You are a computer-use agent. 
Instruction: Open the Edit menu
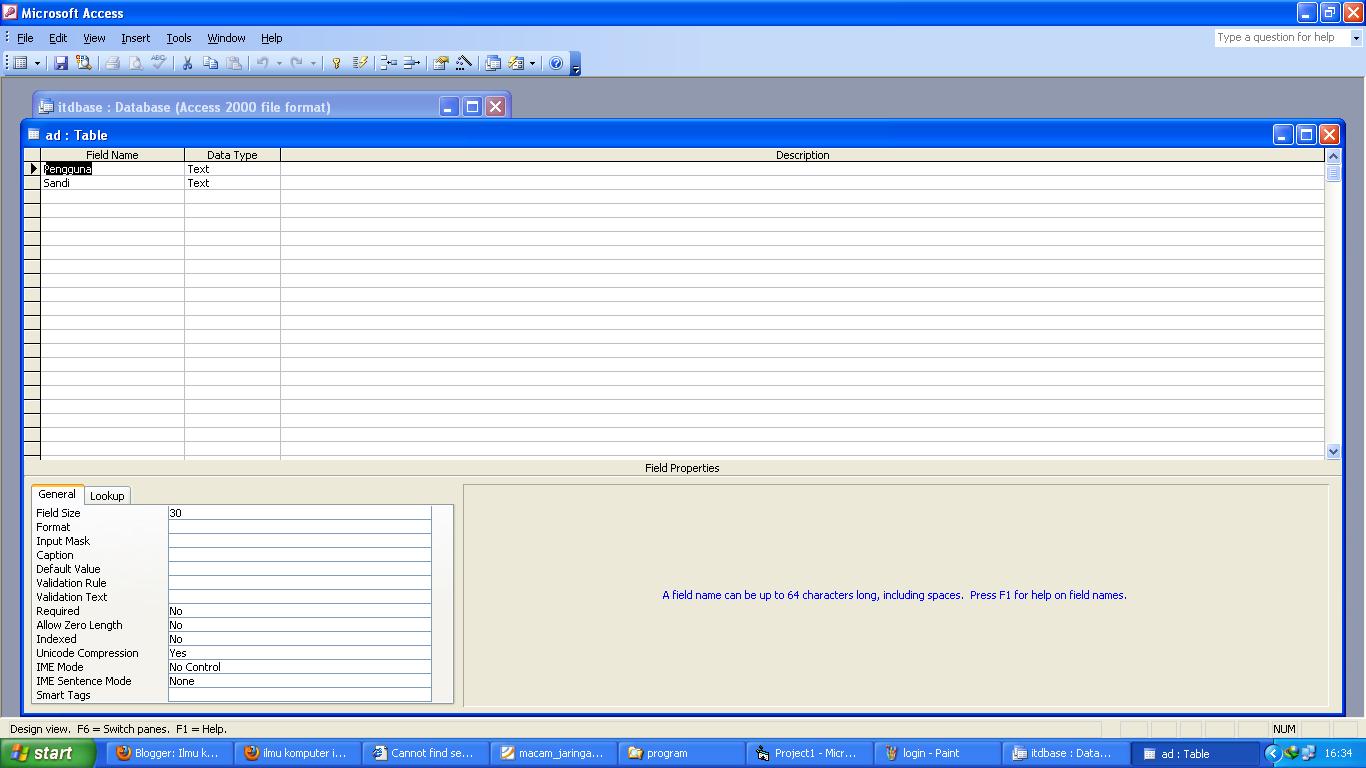click(x=58, y=38)
